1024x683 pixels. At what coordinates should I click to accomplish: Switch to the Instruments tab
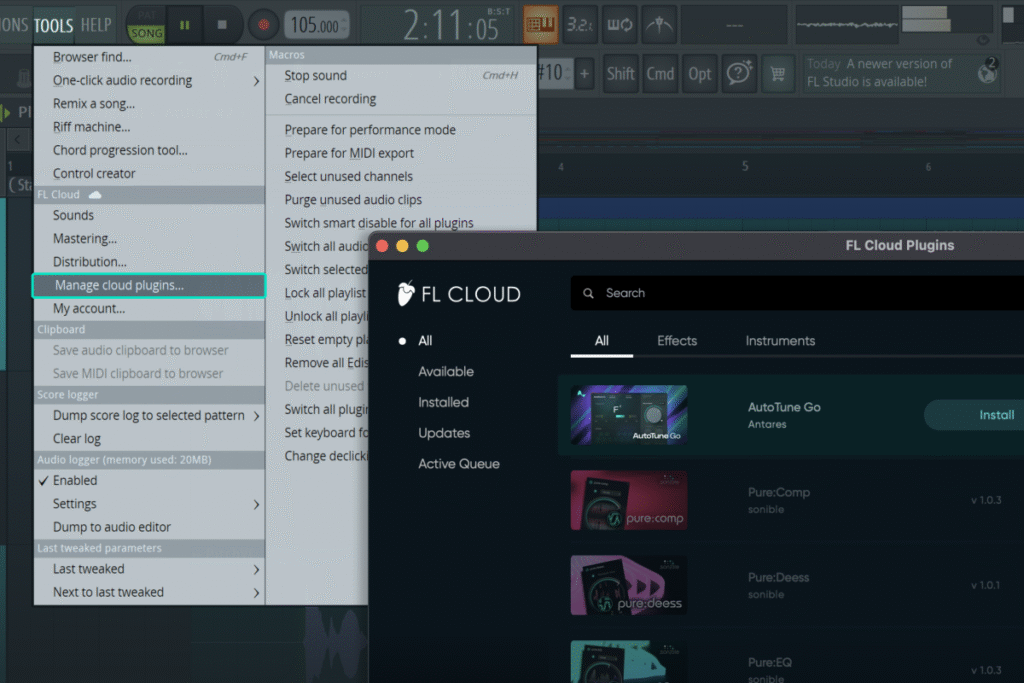[x=780, y=341]
